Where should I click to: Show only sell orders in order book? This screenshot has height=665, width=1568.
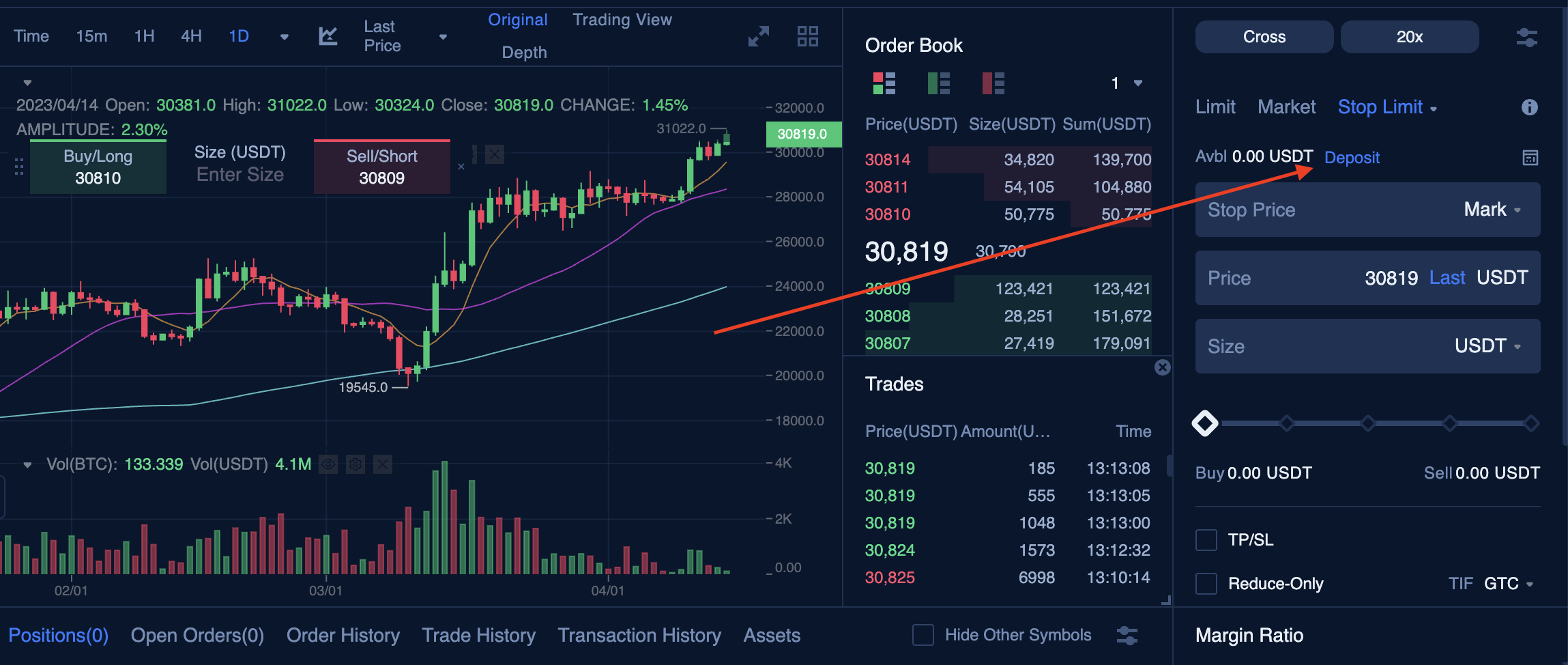point(993,83)
